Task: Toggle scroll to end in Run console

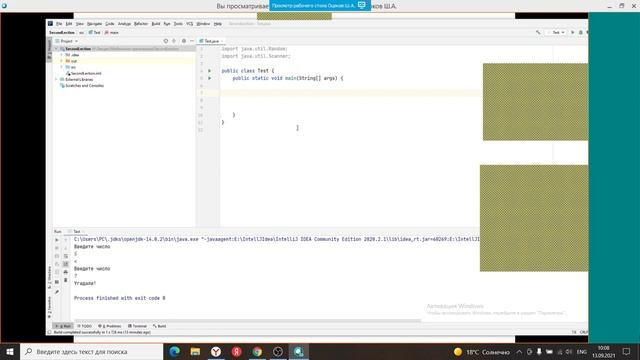Action: click(66, 264)
